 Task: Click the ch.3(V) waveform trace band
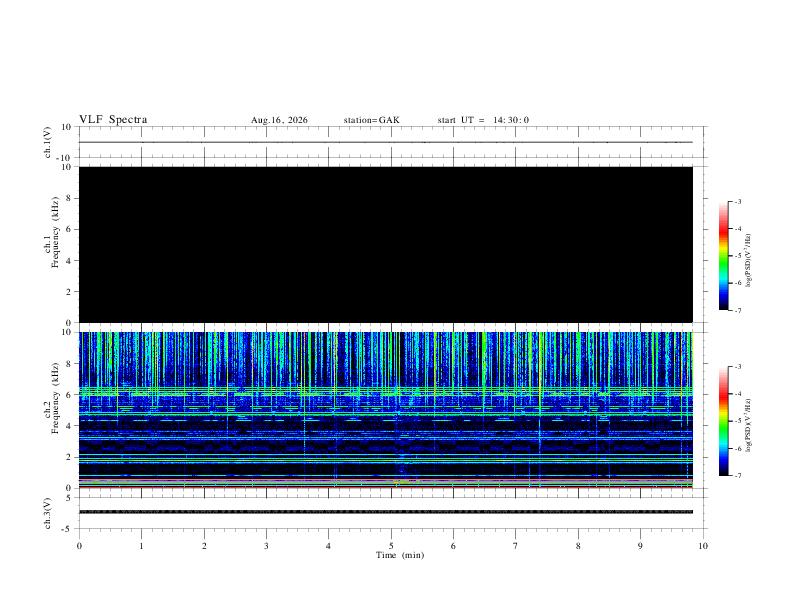click(x=386, y=512)
